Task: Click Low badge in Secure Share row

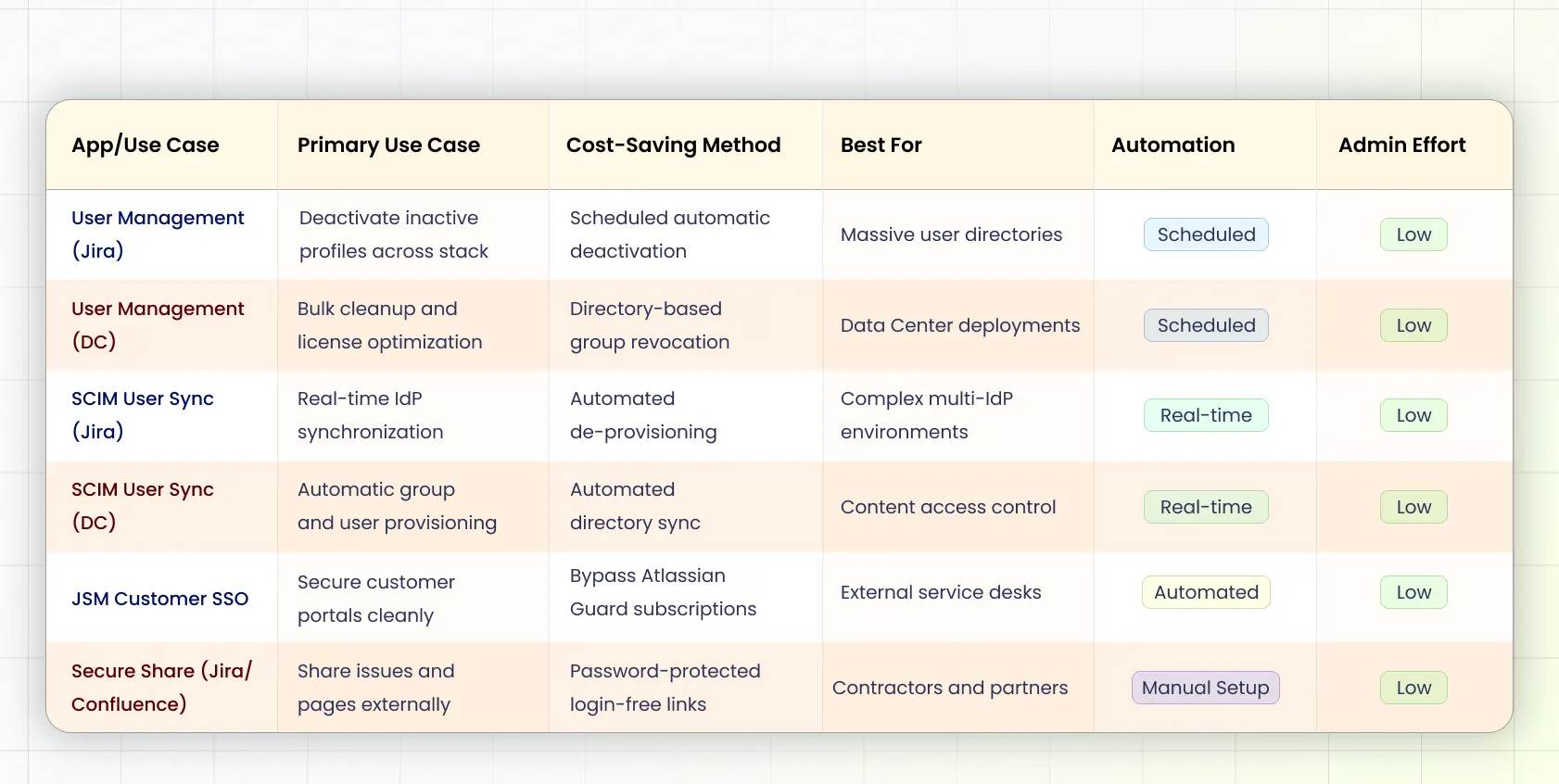Action: [1413, 688]
